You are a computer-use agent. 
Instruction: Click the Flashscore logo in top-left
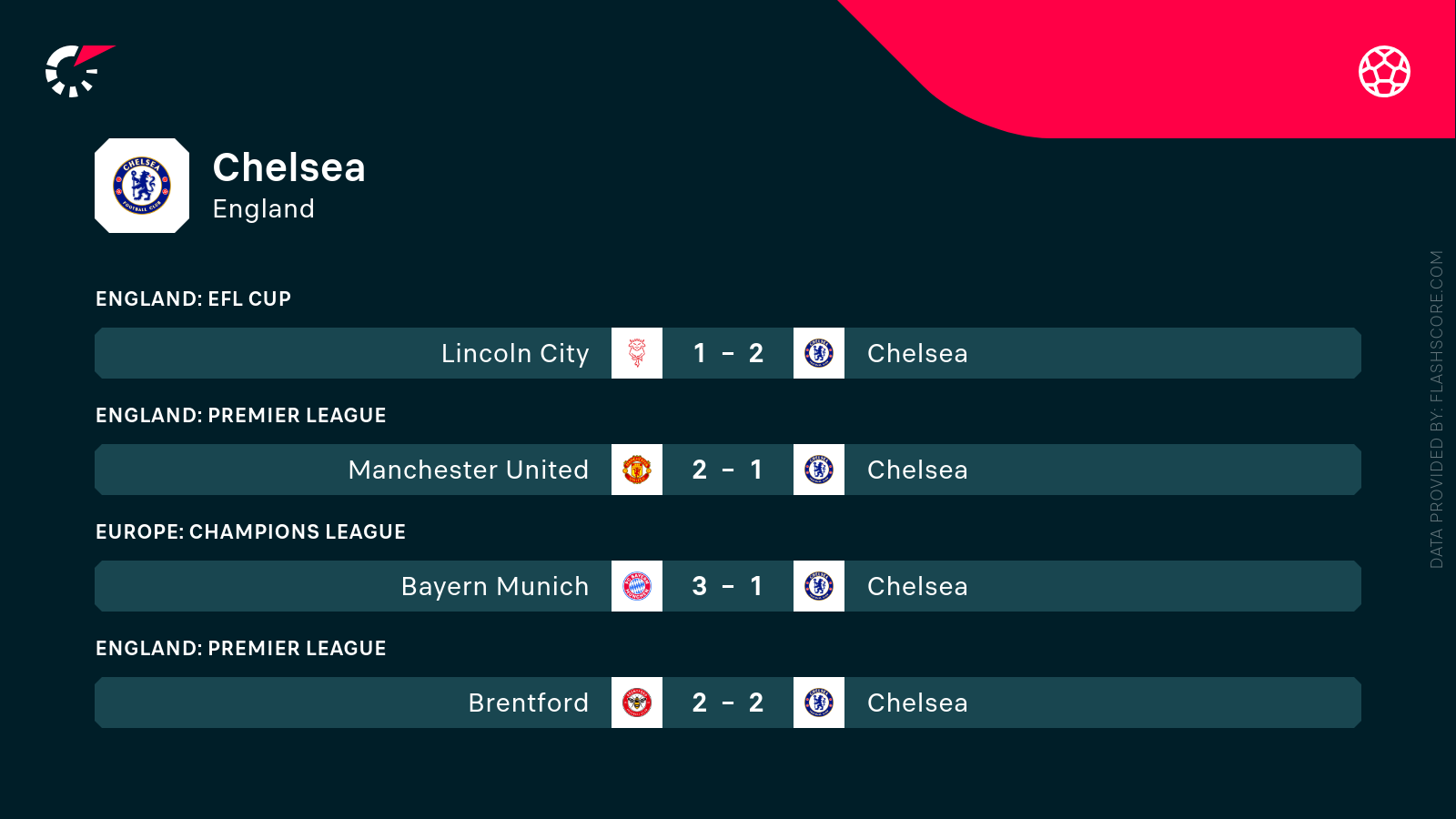tap(76, 71)
